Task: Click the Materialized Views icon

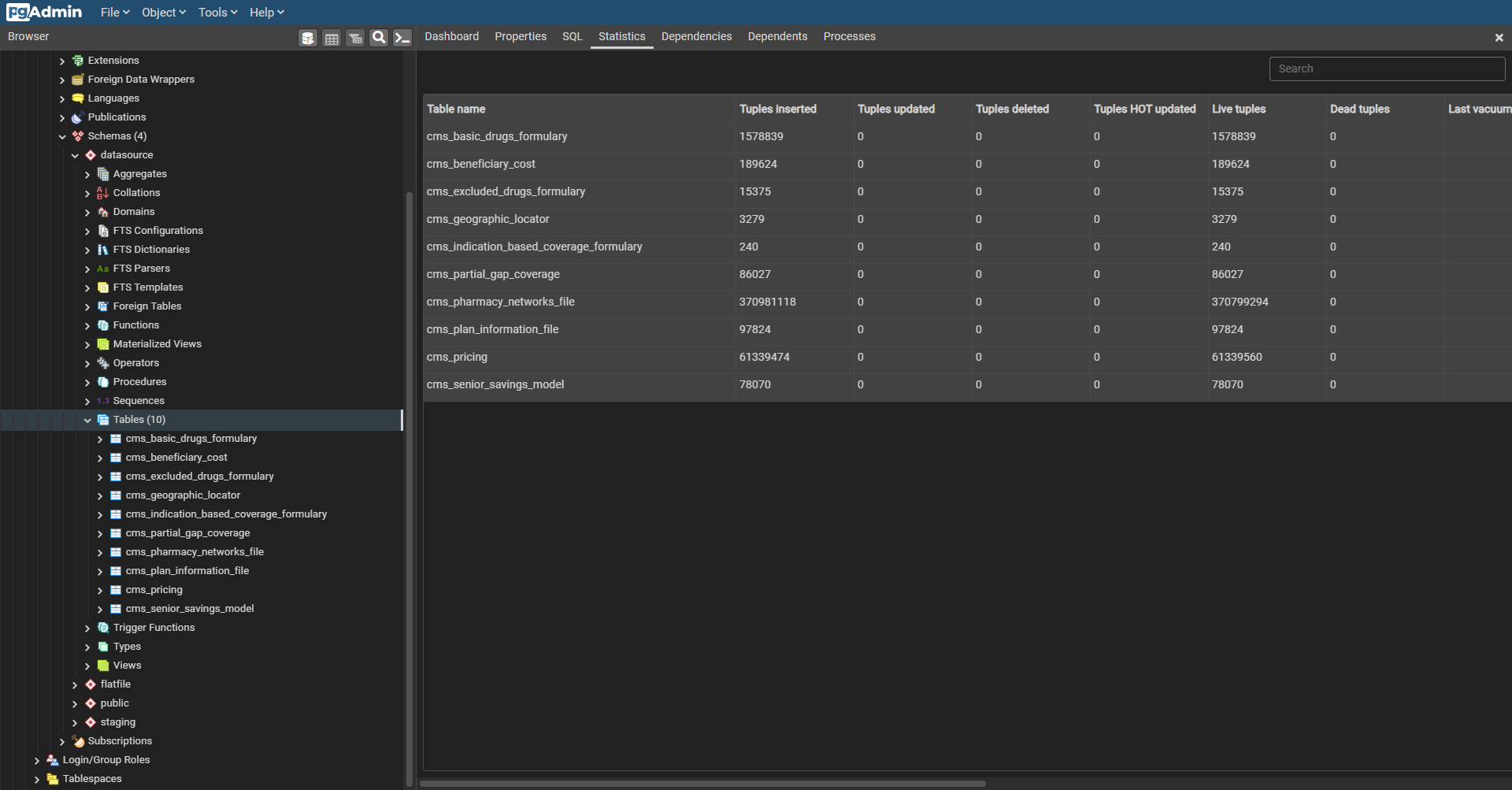Action: 103,344
